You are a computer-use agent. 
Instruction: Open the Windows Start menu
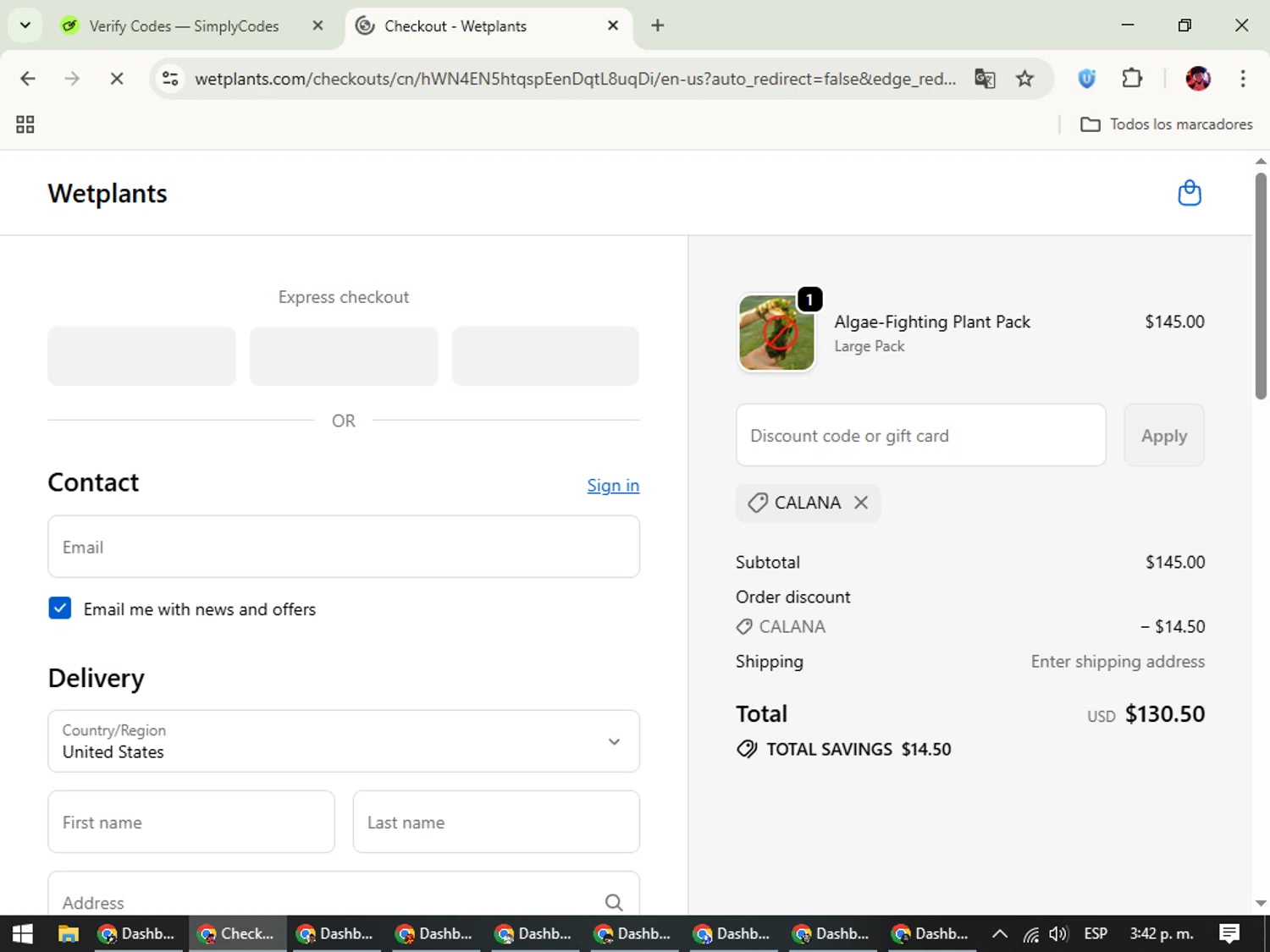23,934
